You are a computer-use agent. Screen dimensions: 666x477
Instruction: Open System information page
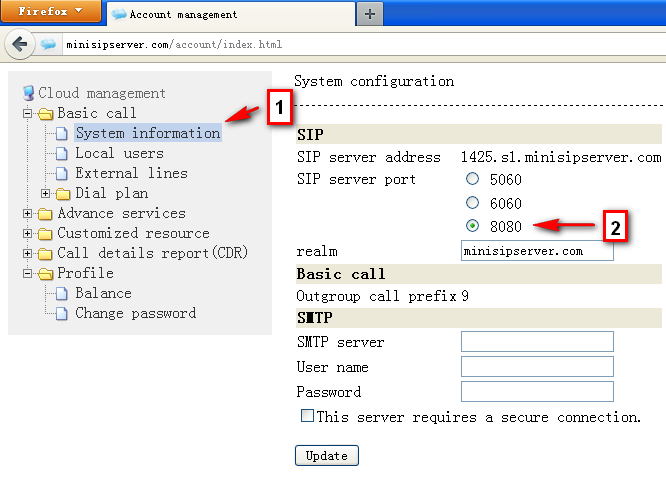click(x=148, y=133)
